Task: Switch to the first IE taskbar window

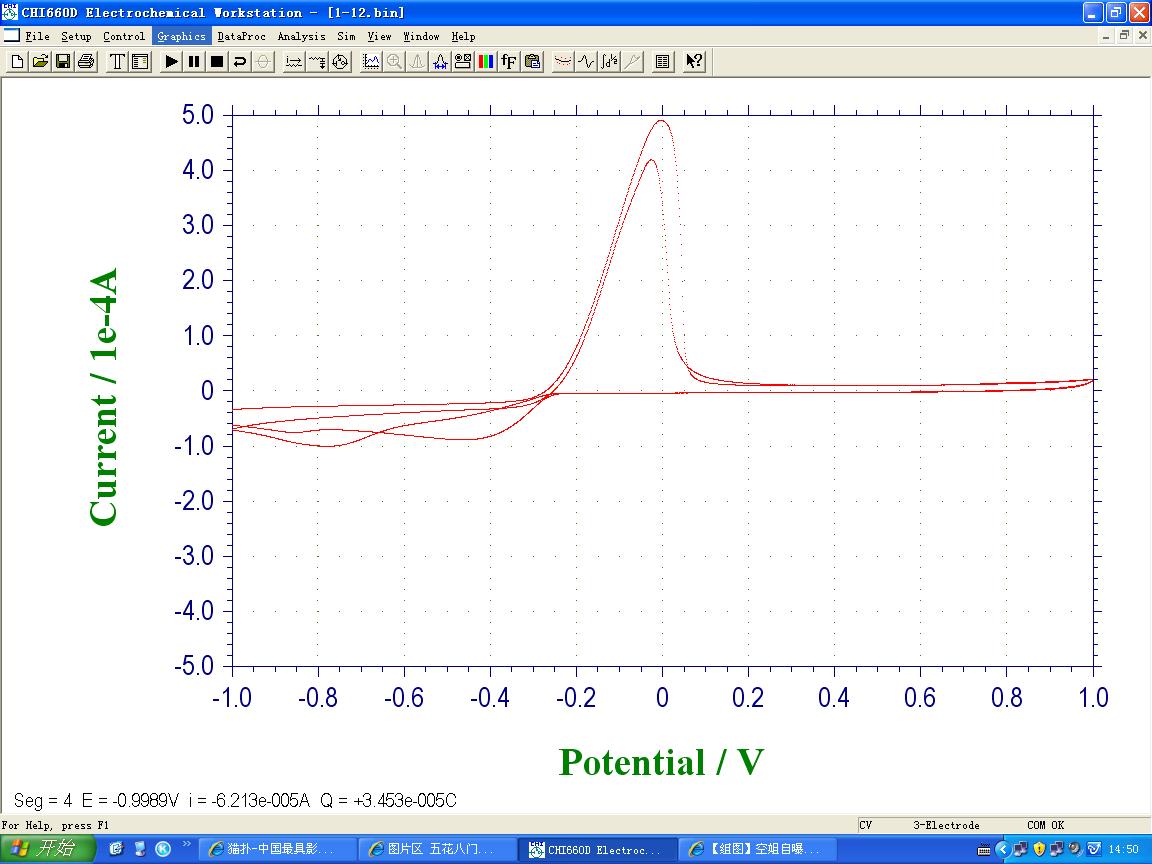Action: [278, 849]
